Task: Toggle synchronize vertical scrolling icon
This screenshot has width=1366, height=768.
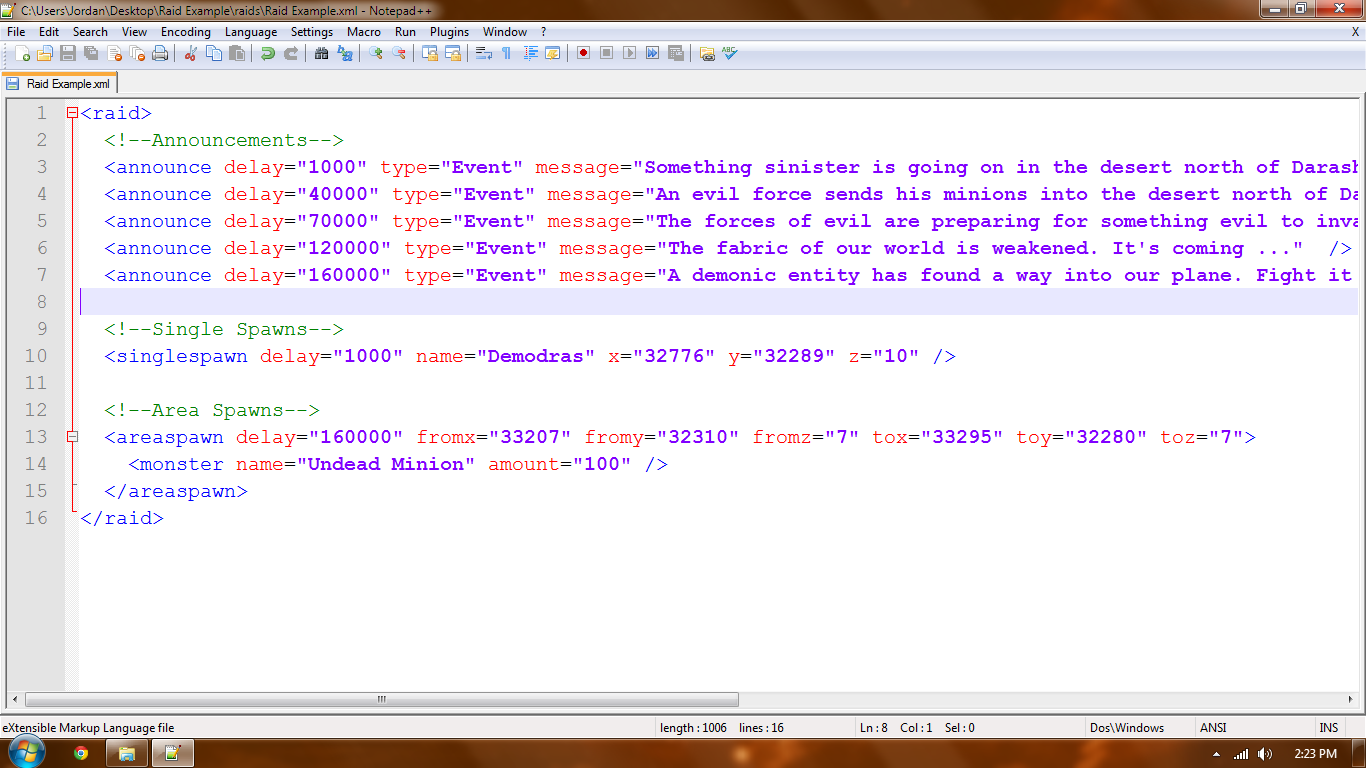Action: pos(429,53)
